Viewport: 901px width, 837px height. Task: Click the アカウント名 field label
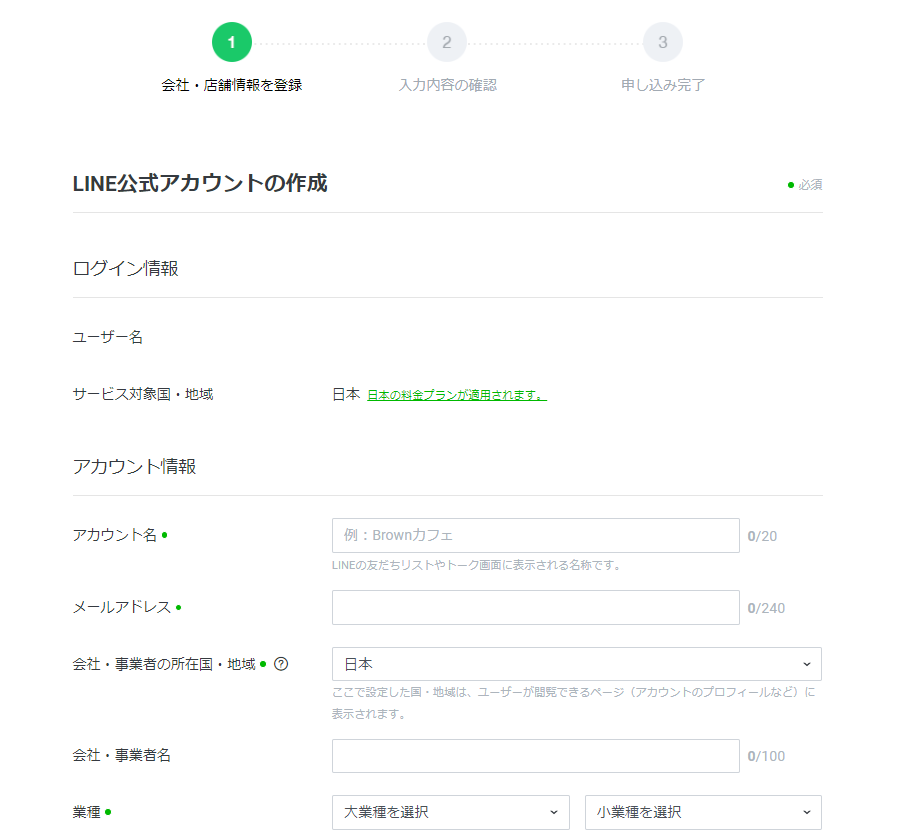(x=114, y=535)
